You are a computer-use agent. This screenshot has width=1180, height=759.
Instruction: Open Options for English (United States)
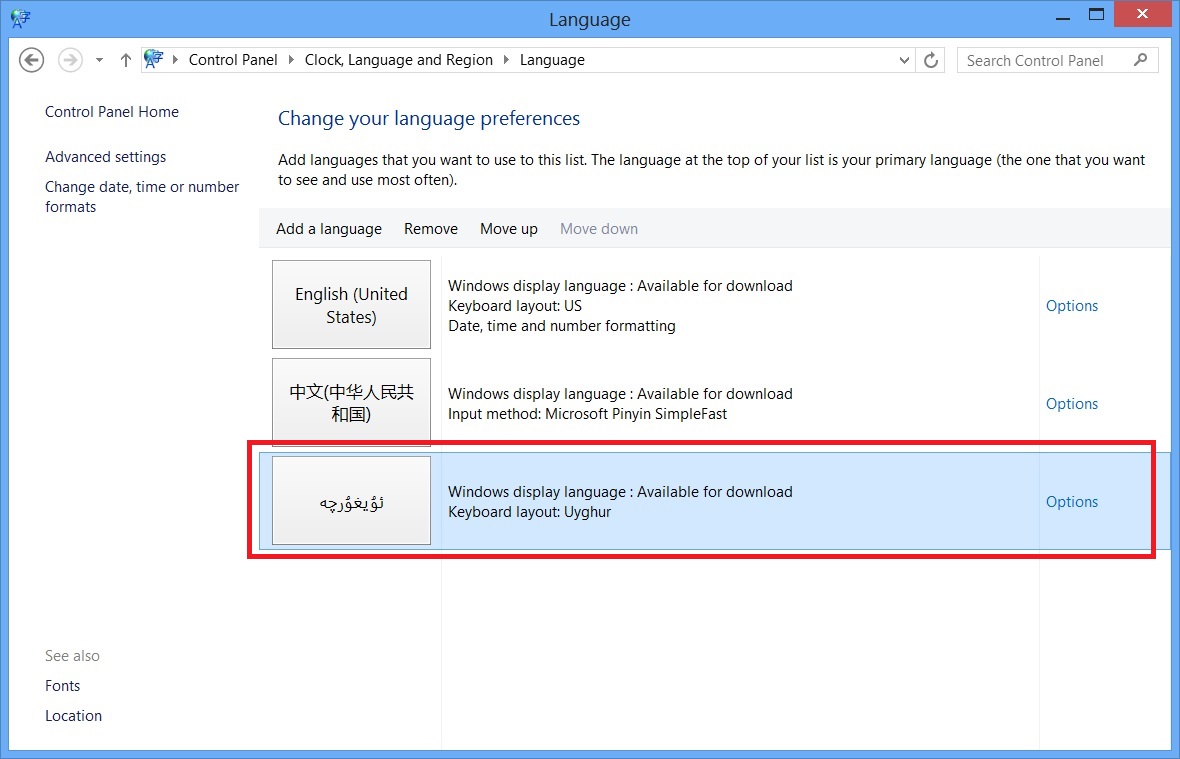pos(1072,306)
